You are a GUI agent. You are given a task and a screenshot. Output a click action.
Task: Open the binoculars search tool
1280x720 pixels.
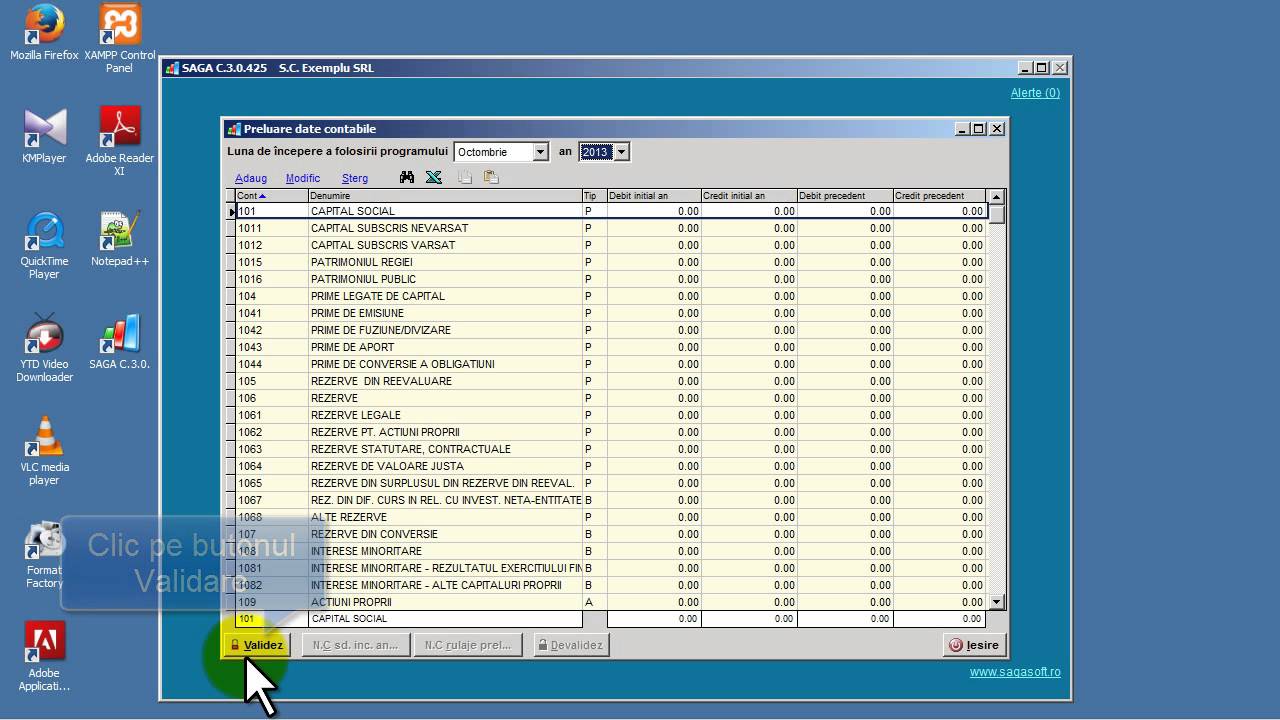[406, 177]
